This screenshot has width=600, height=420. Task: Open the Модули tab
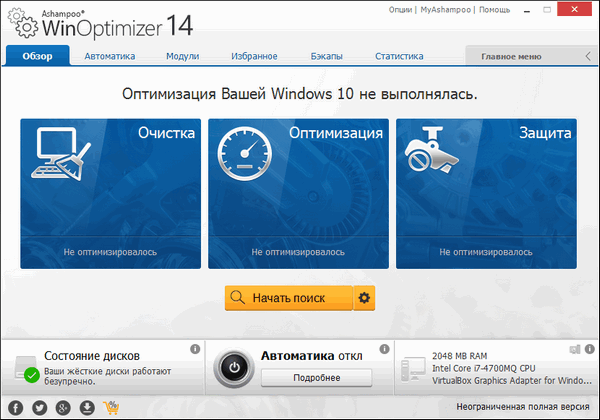coord(183,56)
